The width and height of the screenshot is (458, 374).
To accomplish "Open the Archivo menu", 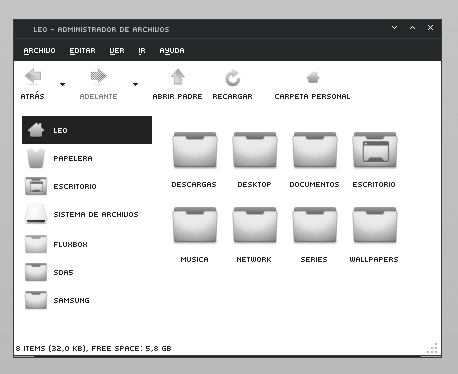I will pyautogui.click(x=39, y=51).
